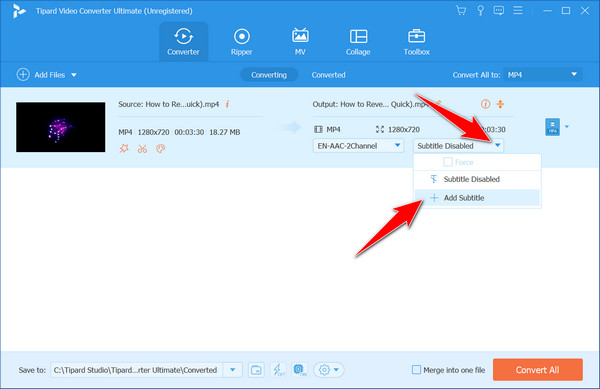Open the Collage tab
Image resolution: width=600 pixels, height=389 pixels.
pyautogui.click(x=358, y=42)
